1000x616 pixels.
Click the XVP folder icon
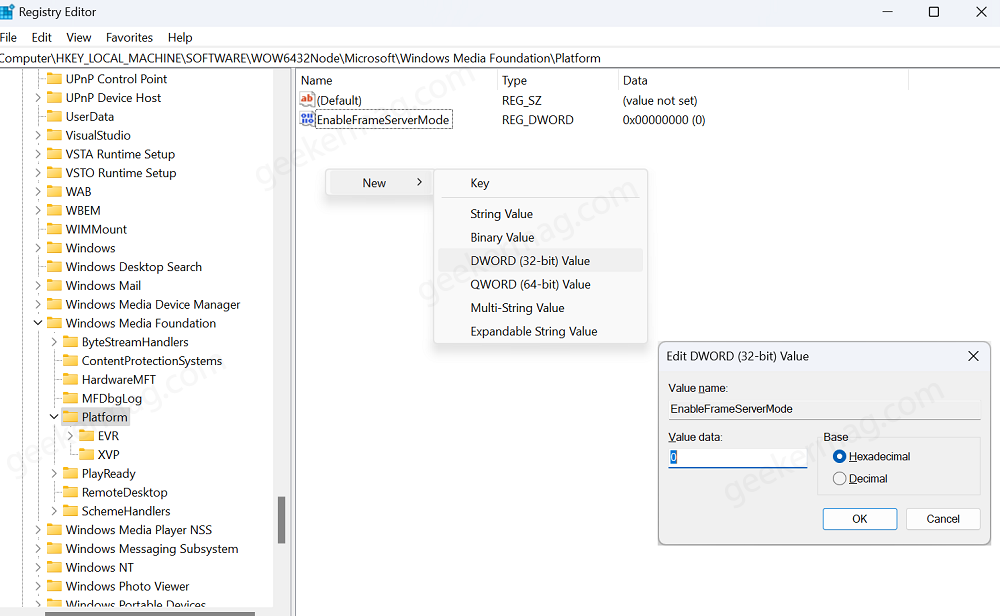click(x=87, y=454)
